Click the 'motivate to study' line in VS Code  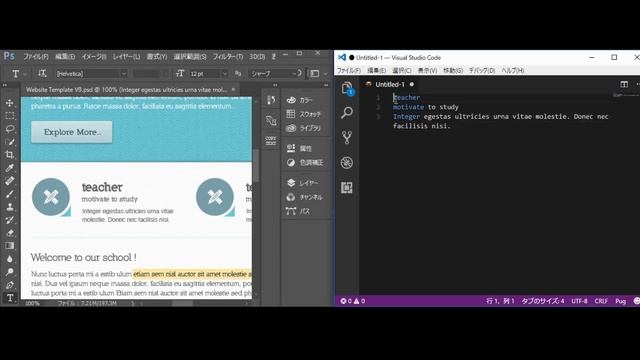coord(425,107)
